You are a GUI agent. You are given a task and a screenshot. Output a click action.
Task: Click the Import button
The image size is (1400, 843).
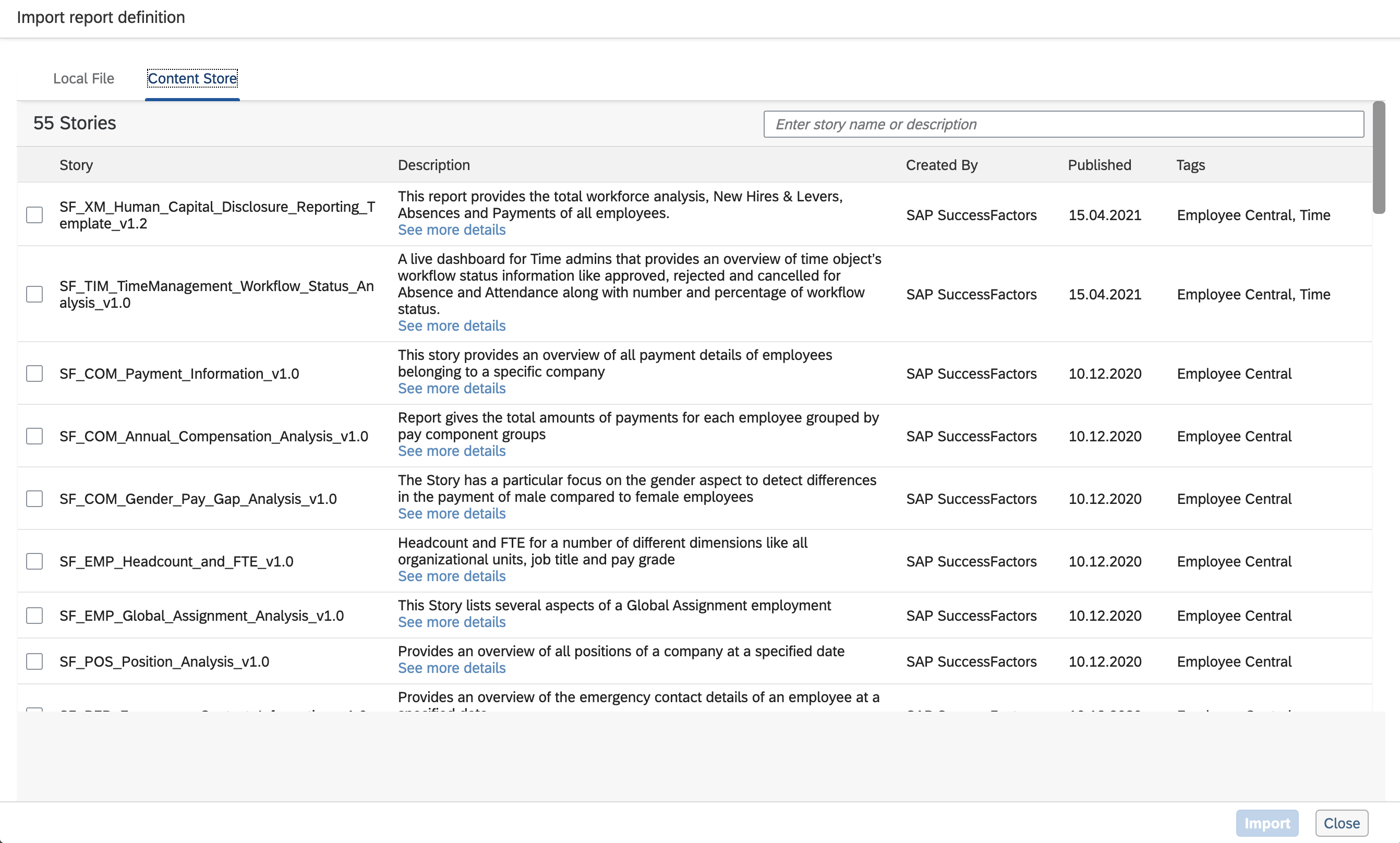click(1266, 823)
